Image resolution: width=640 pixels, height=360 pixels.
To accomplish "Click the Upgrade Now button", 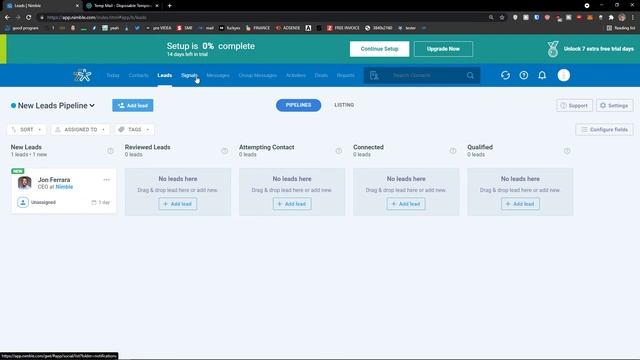I will coord(443,49).
